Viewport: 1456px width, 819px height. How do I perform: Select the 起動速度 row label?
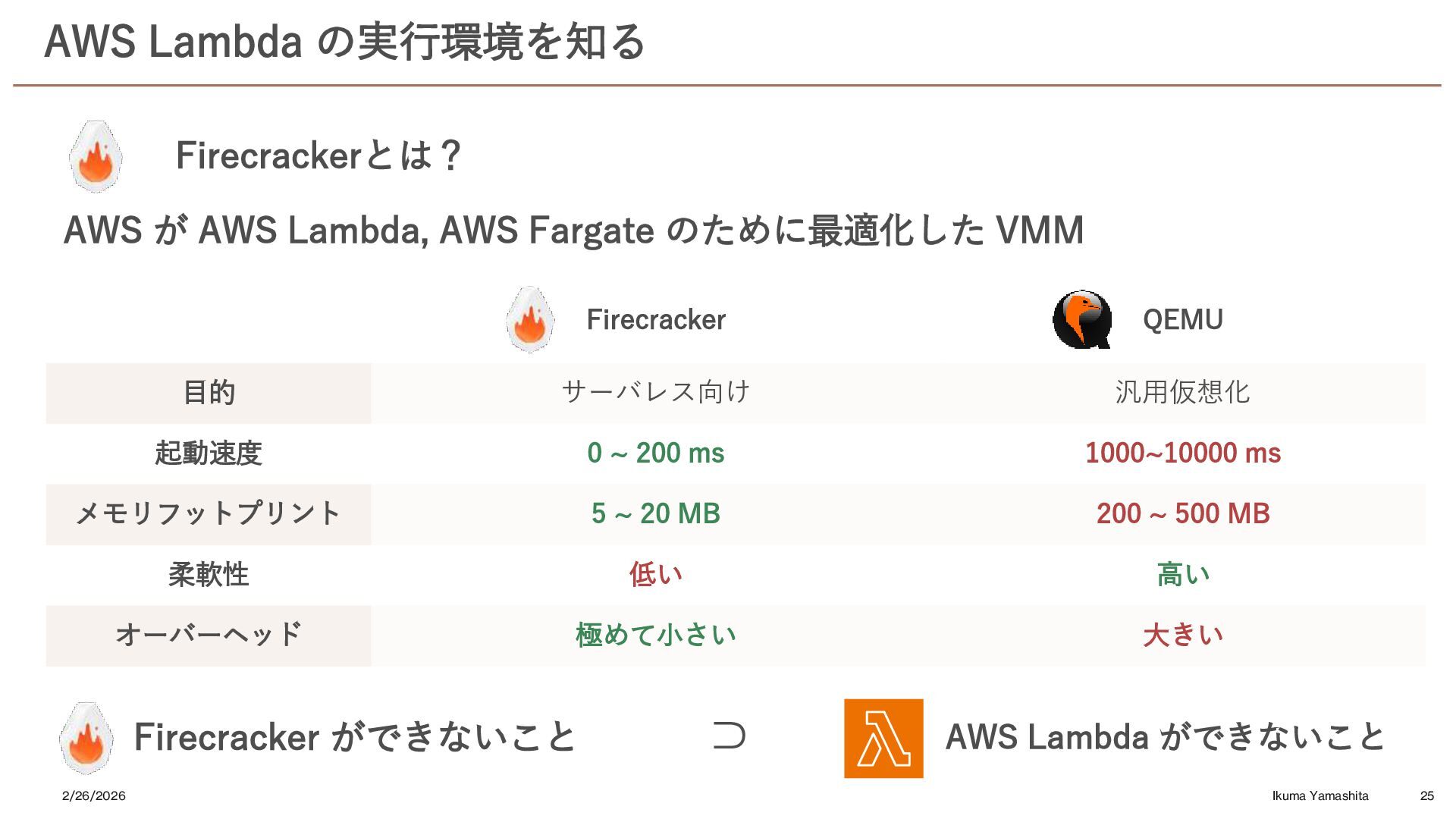click(x=209, y=453)
